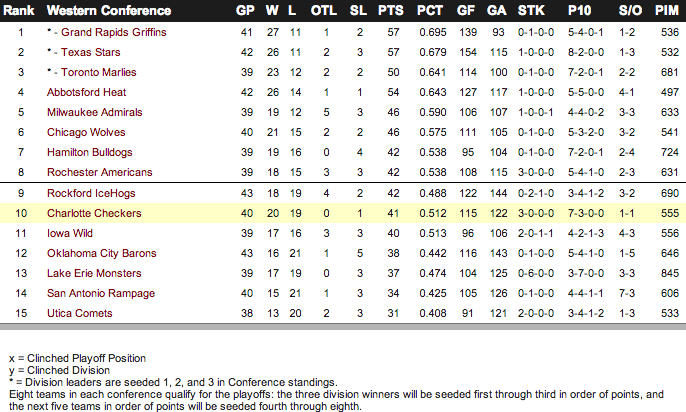Click the PCT column header
This screenshot has height=412, width=686.
(x=430, y=10)
